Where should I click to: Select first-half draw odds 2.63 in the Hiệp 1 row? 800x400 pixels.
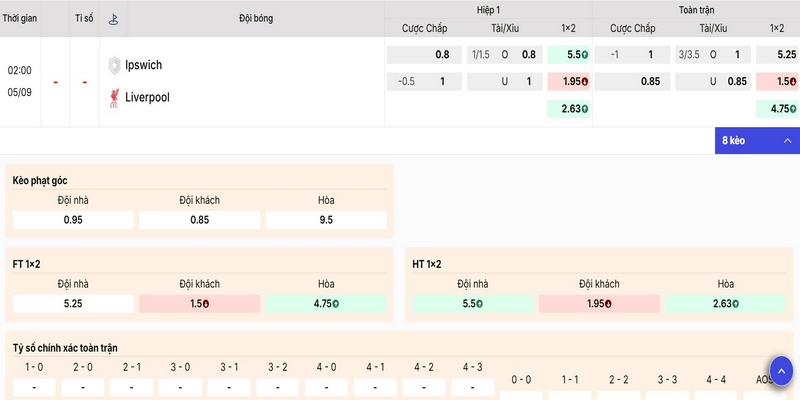point(568,109)
